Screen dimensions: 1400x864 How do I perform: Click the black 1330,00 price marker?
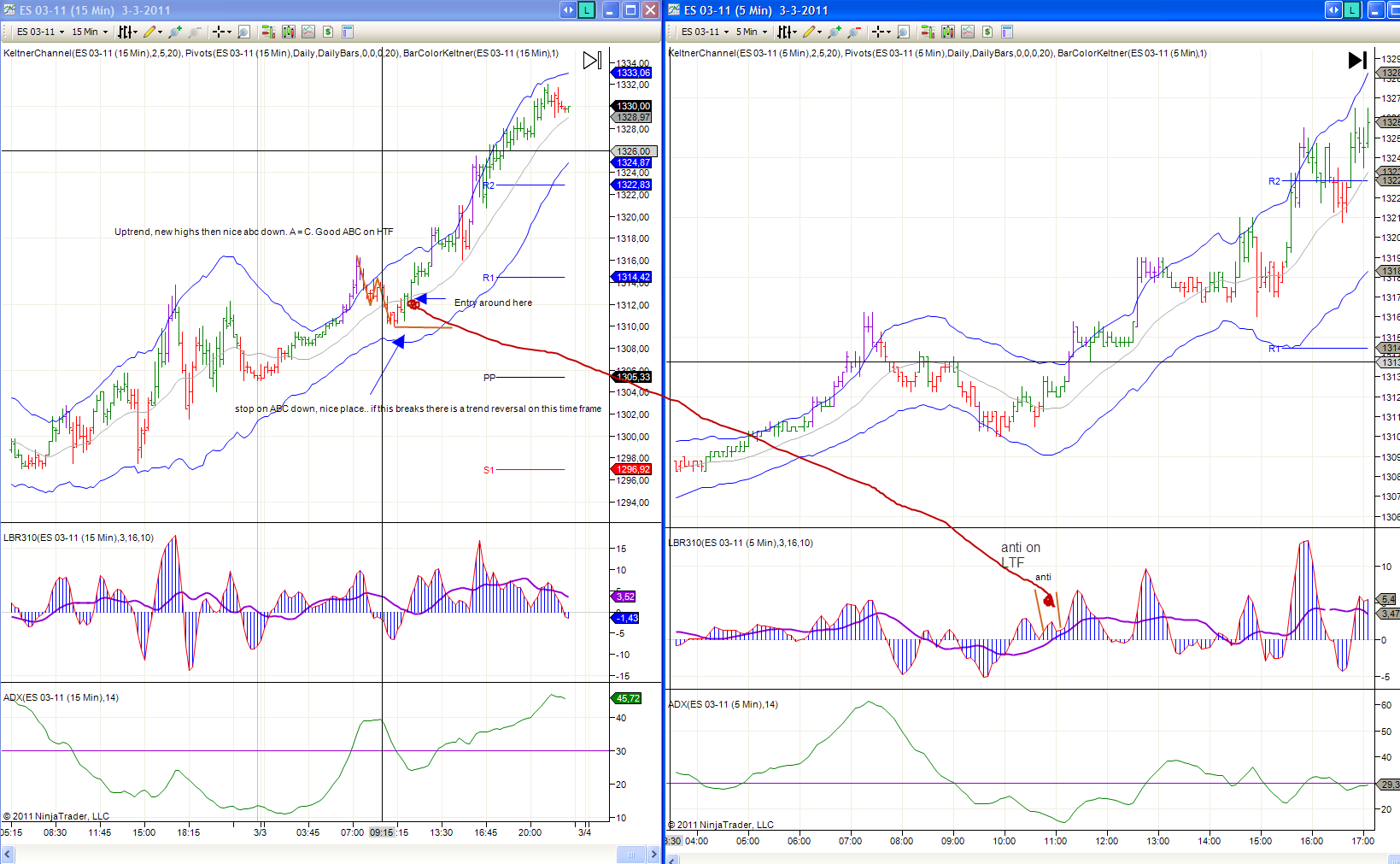(x=633, y=106)
